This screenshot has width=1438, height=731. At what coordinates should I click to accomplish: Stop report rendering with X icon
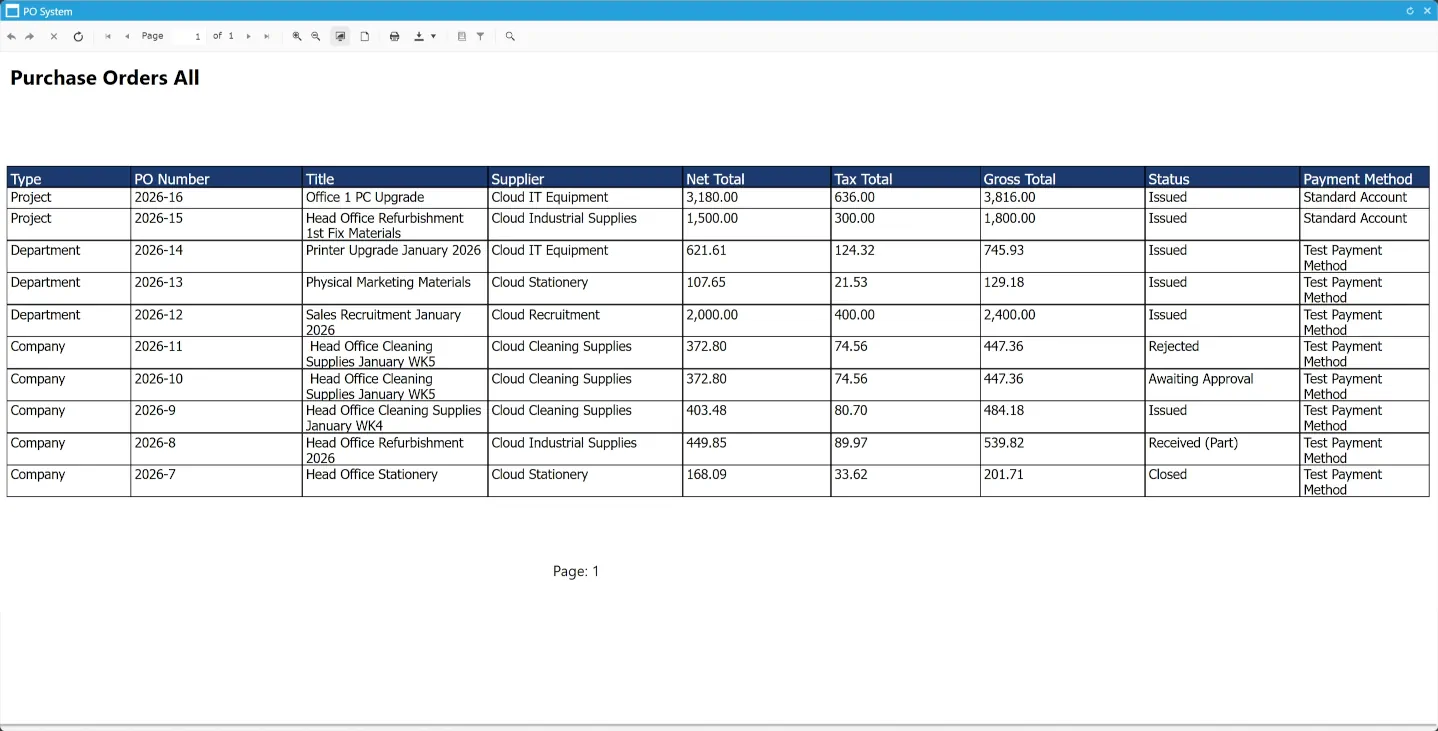(x=54, y=37)
